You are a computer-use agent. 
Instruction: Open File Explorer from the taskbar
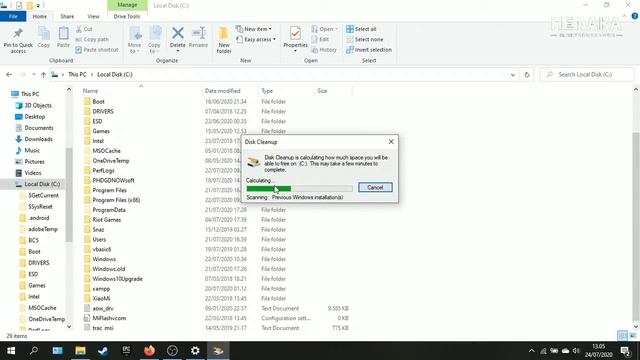click(x=80, y=351)
